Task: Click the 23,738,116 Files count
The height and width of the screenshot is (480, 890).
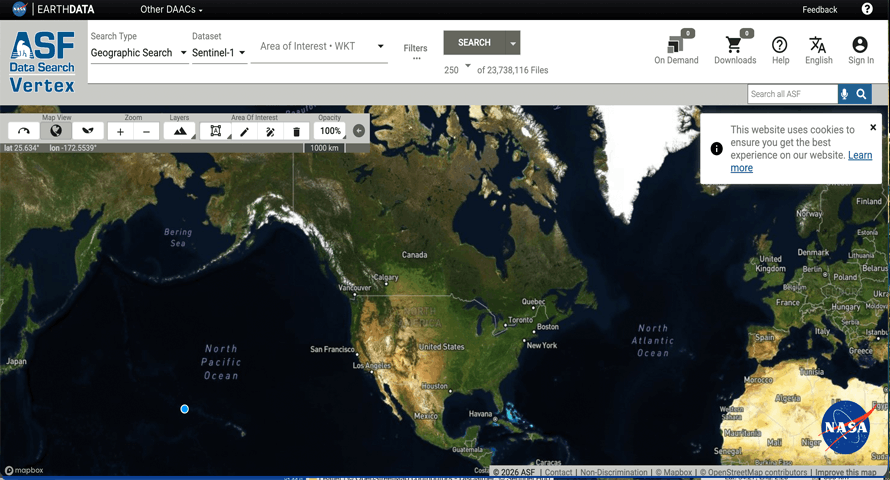Action: tap(513, 70)
